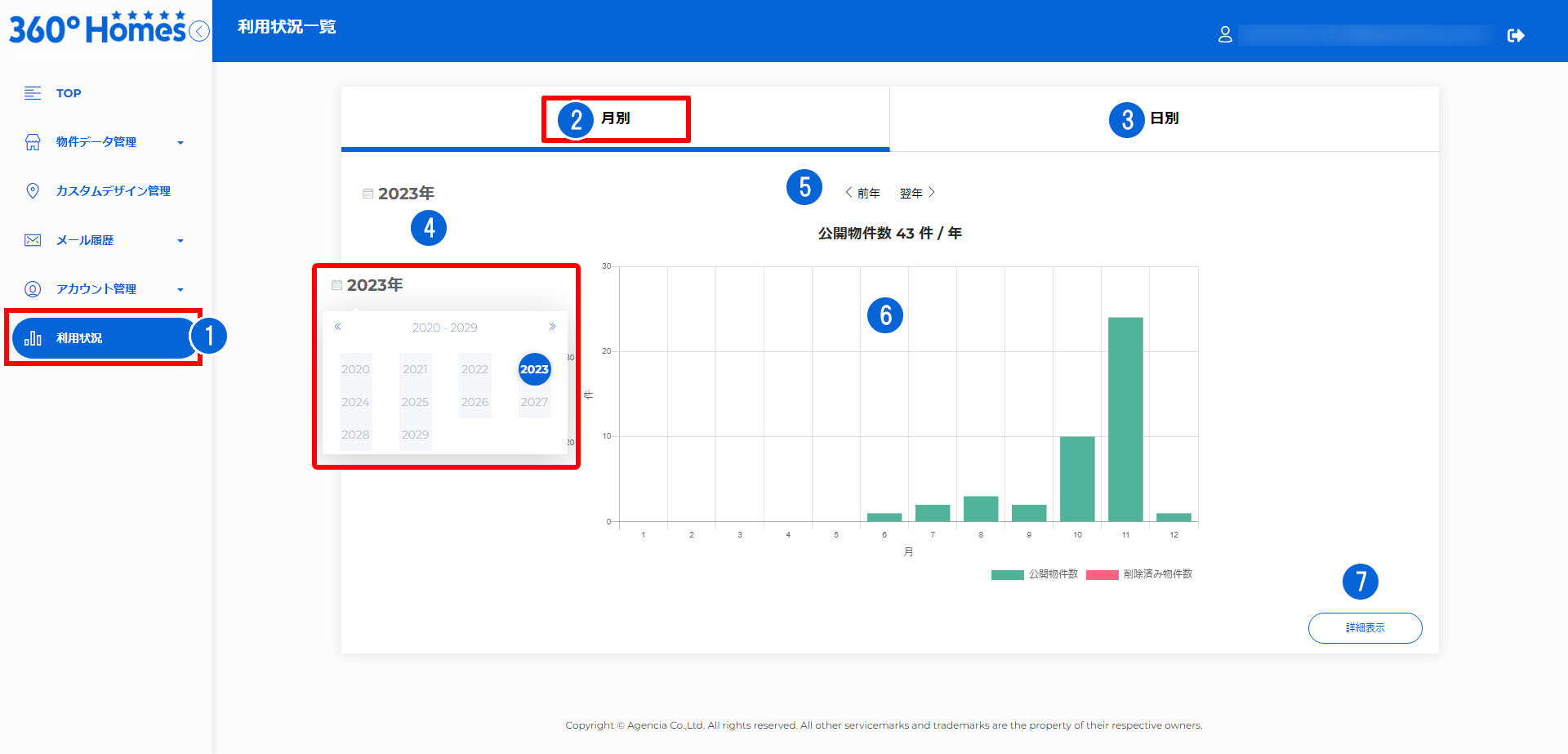Toggle 削除済み物件数 legend series

[1138, 574]
